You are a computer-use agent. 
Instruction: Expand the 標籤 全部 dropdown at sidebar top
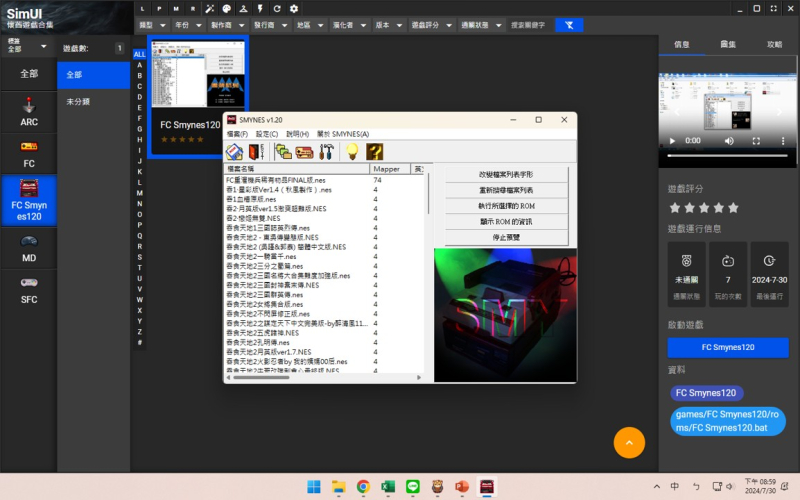point(27,46)
